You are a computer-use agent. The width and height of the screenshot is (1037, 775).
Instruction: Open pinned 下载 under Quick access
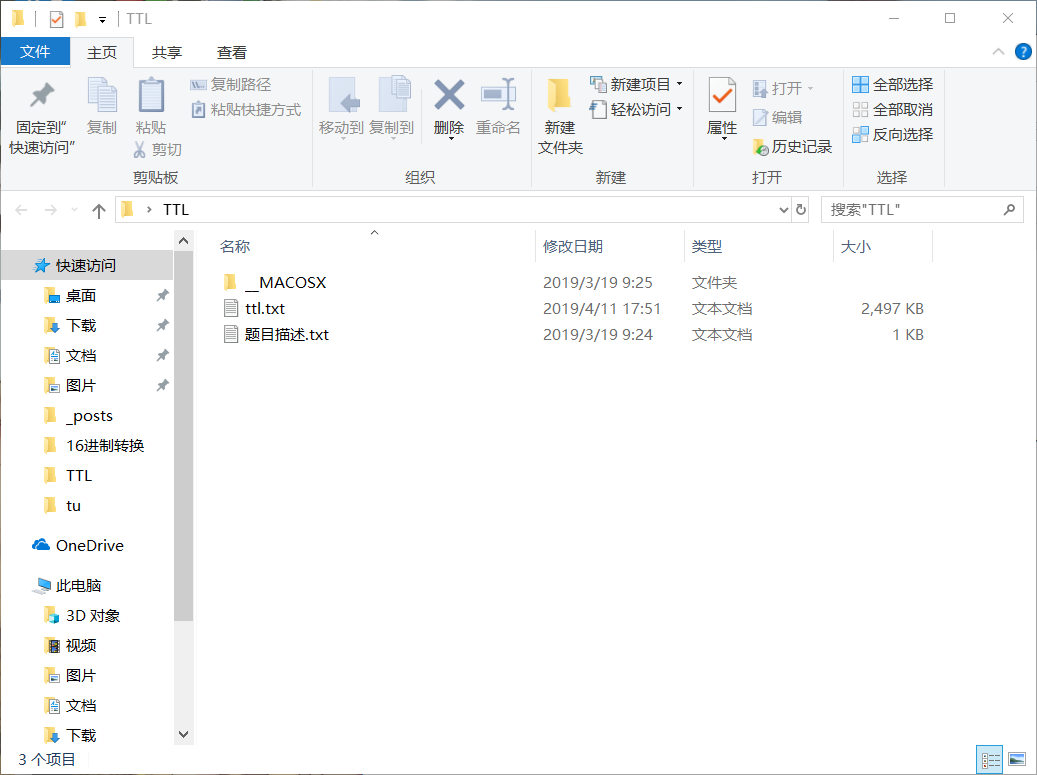click(81, 325)
